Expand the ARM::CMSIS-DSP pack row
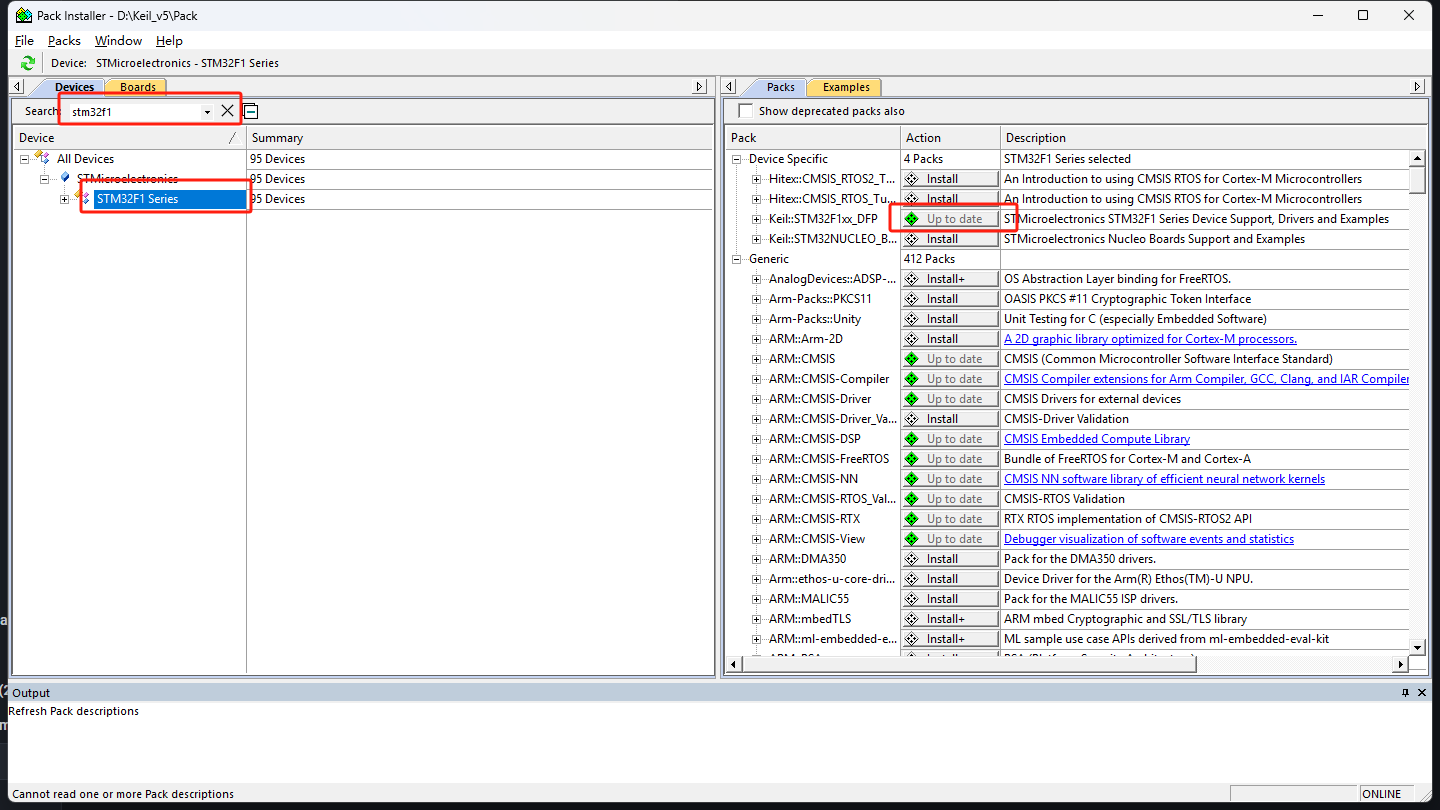This screenshot has width=1440, height=810. (x=757, y=439)
